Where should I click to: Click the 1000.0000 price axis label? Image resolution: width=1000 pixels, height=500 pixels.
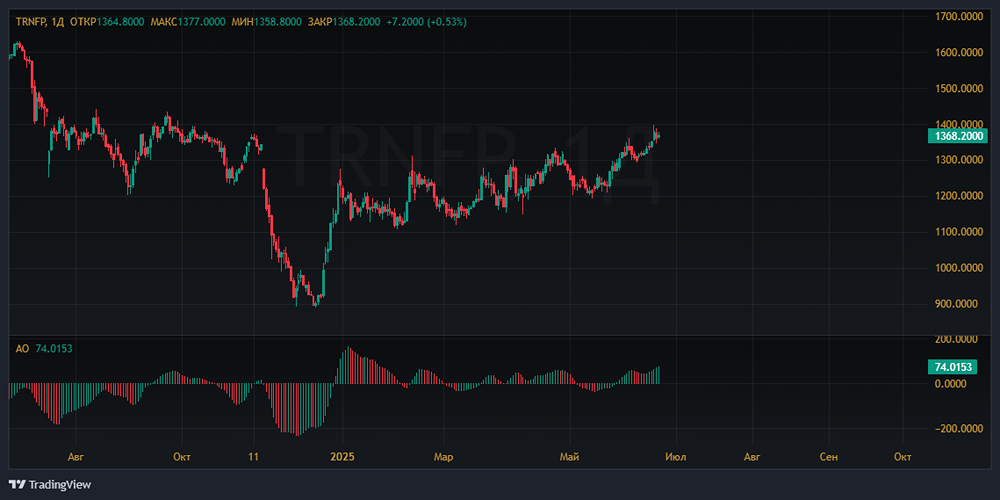pyautogui.click(x=959, y=268)
